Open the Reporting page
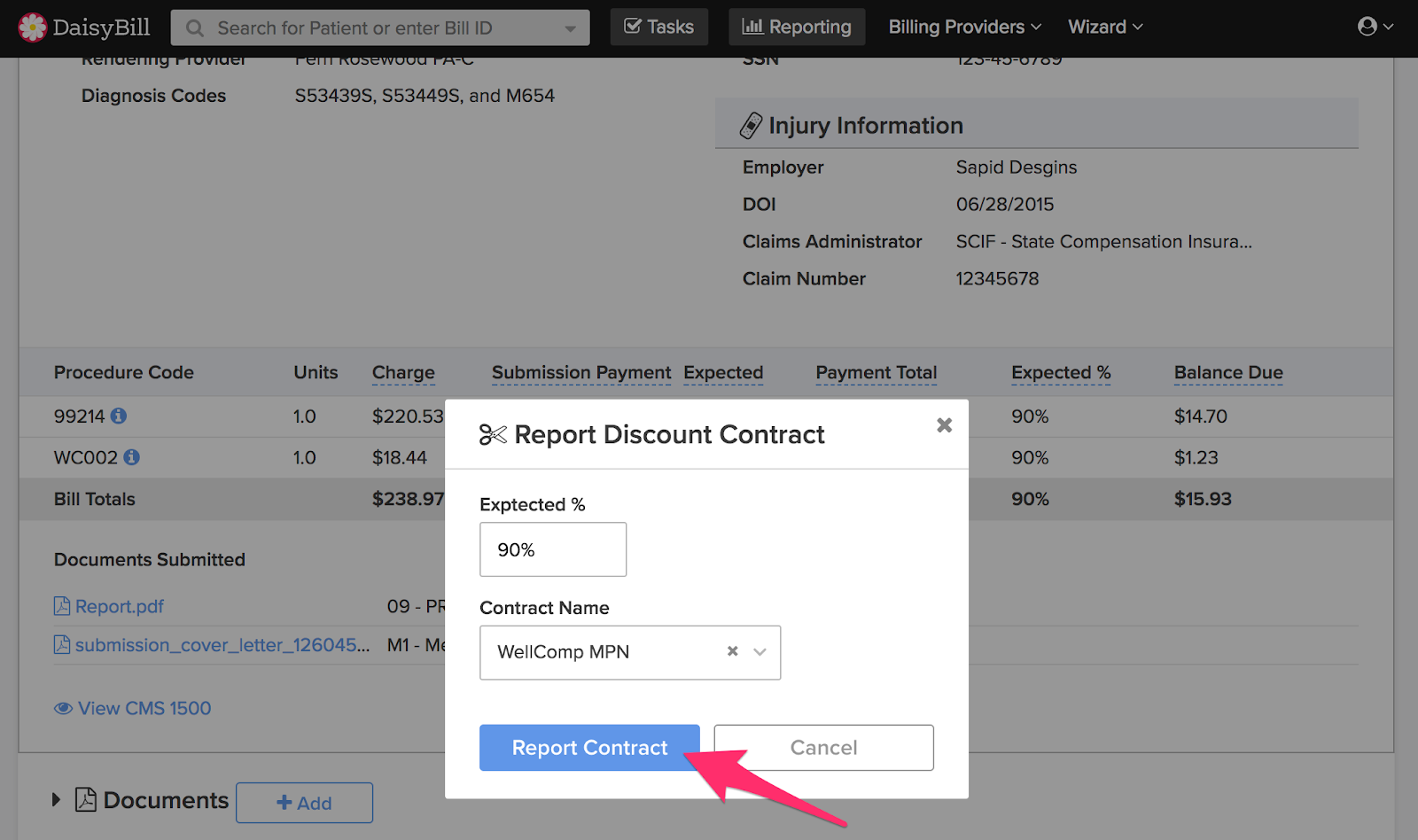Viewport: 1418px width, 840px height. (797, 27)
